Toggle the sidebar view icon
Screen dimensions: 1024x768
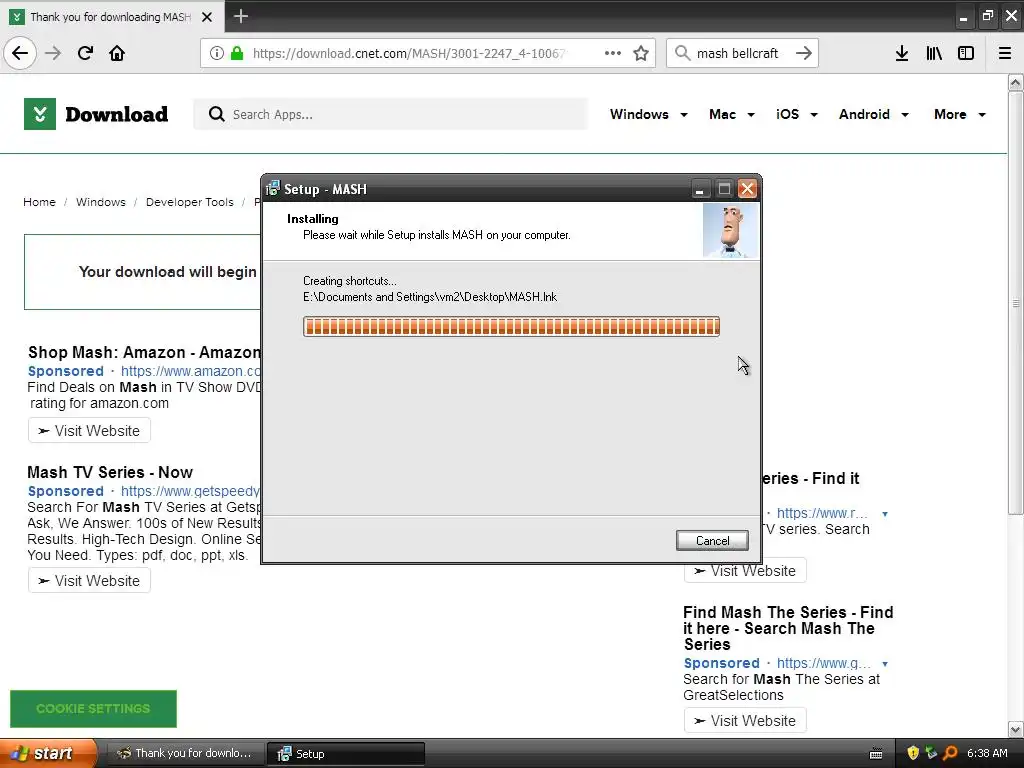[966, 53]
